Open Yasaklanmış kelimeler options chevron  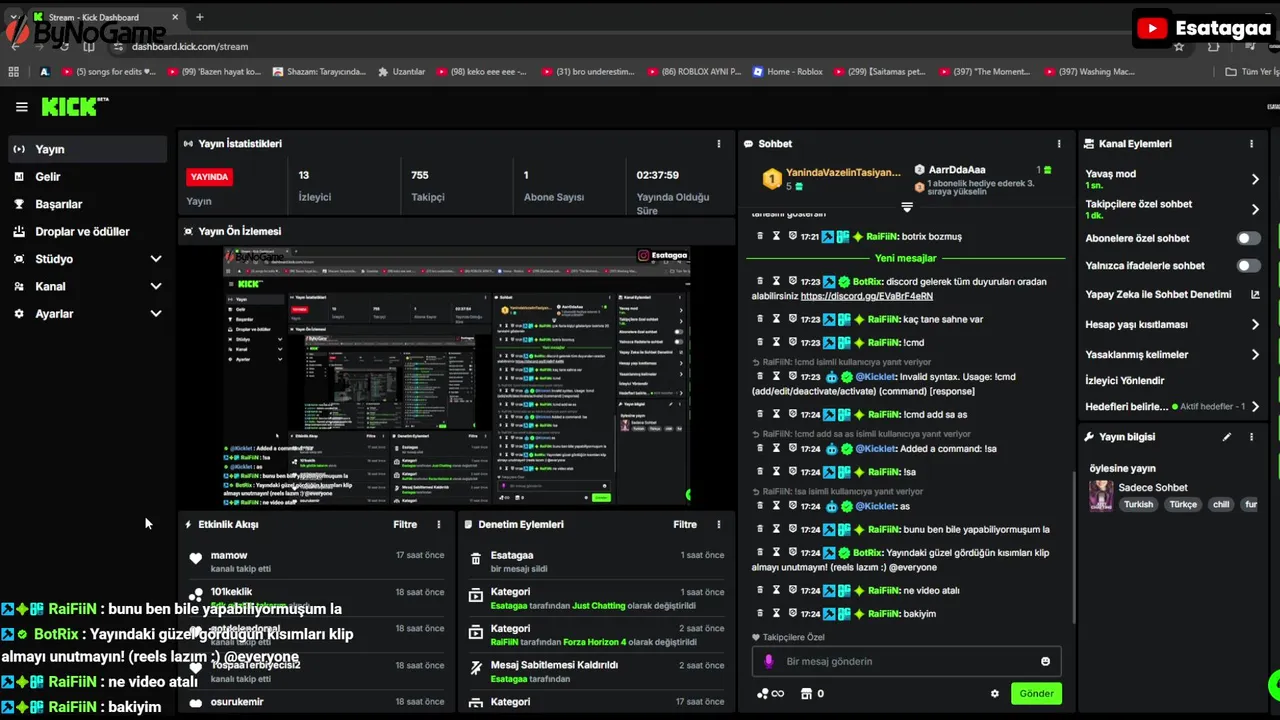pyautogui.click(x=1255, y=355)
